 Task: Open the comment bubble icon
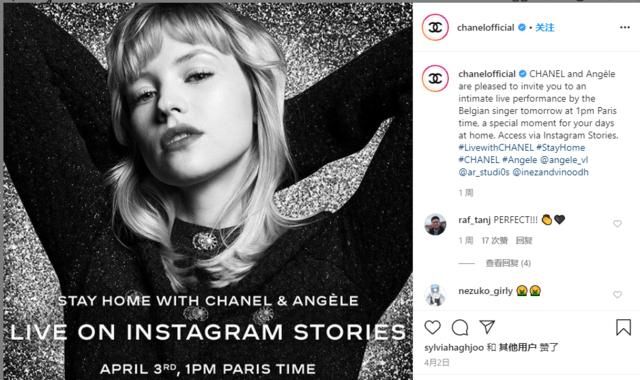460,327
